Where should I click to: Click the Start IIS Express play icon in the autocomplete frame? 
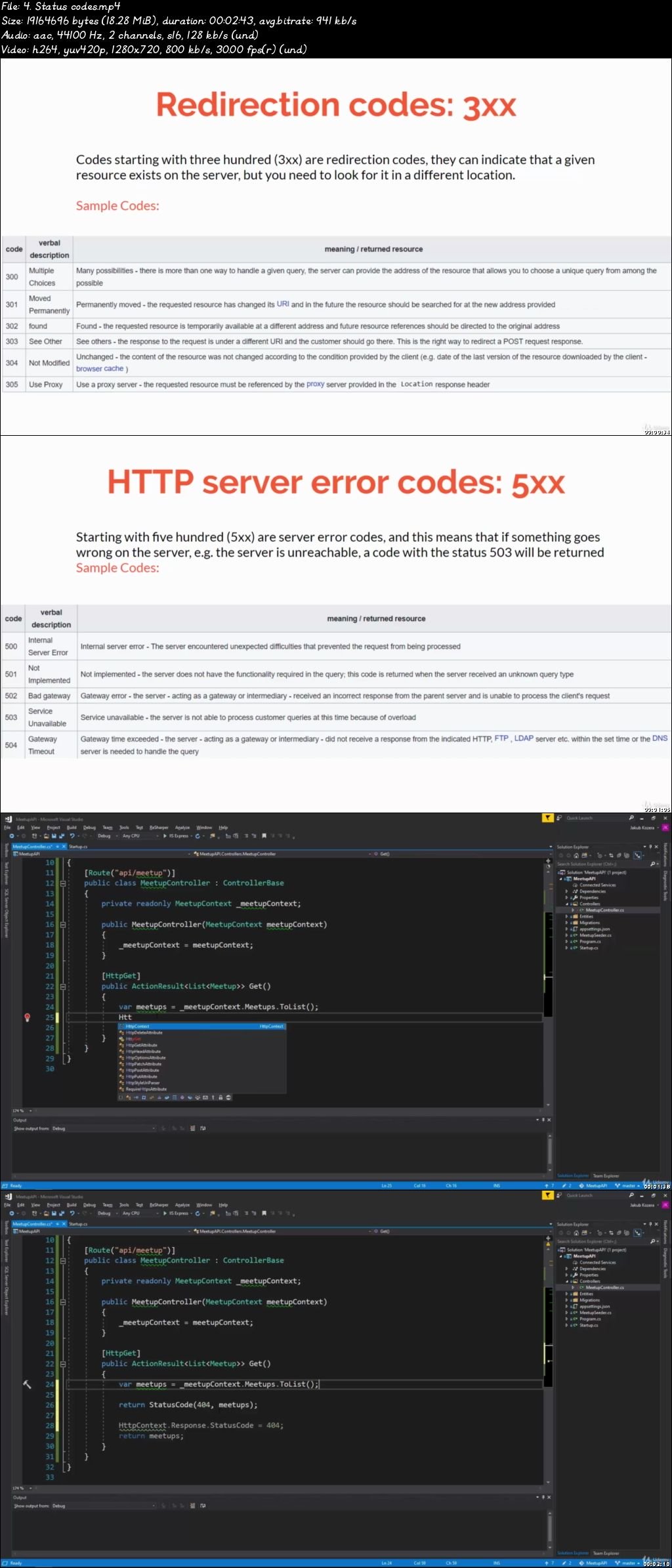coord(165,836)
